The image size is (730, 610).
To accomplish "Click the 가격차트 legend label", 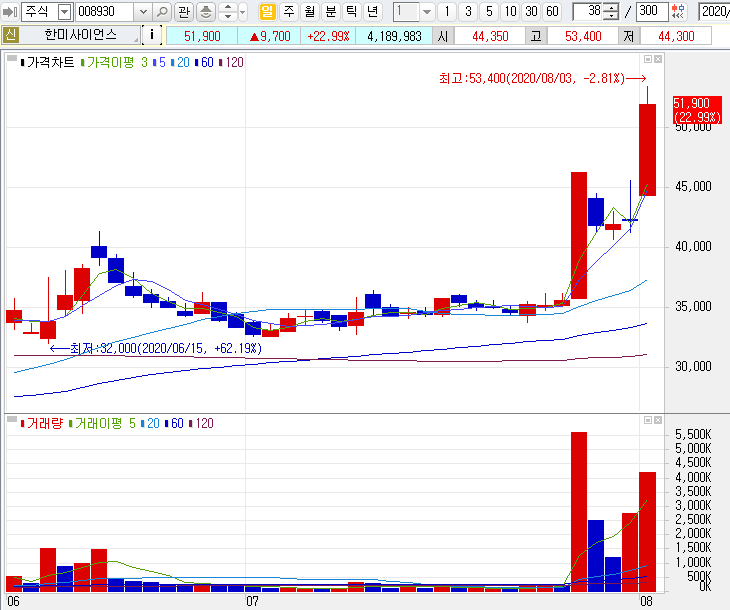I will 47,62.
